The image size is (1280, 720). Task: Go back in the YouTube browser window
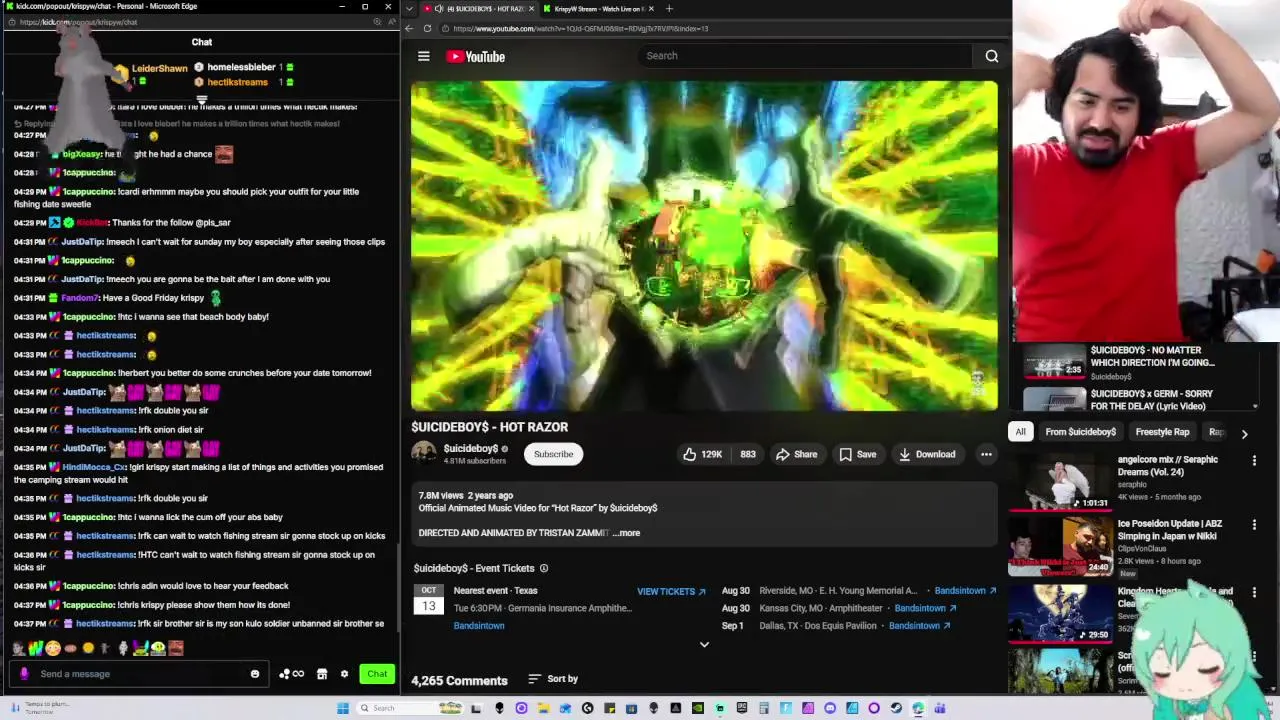(x=410, y=28)
